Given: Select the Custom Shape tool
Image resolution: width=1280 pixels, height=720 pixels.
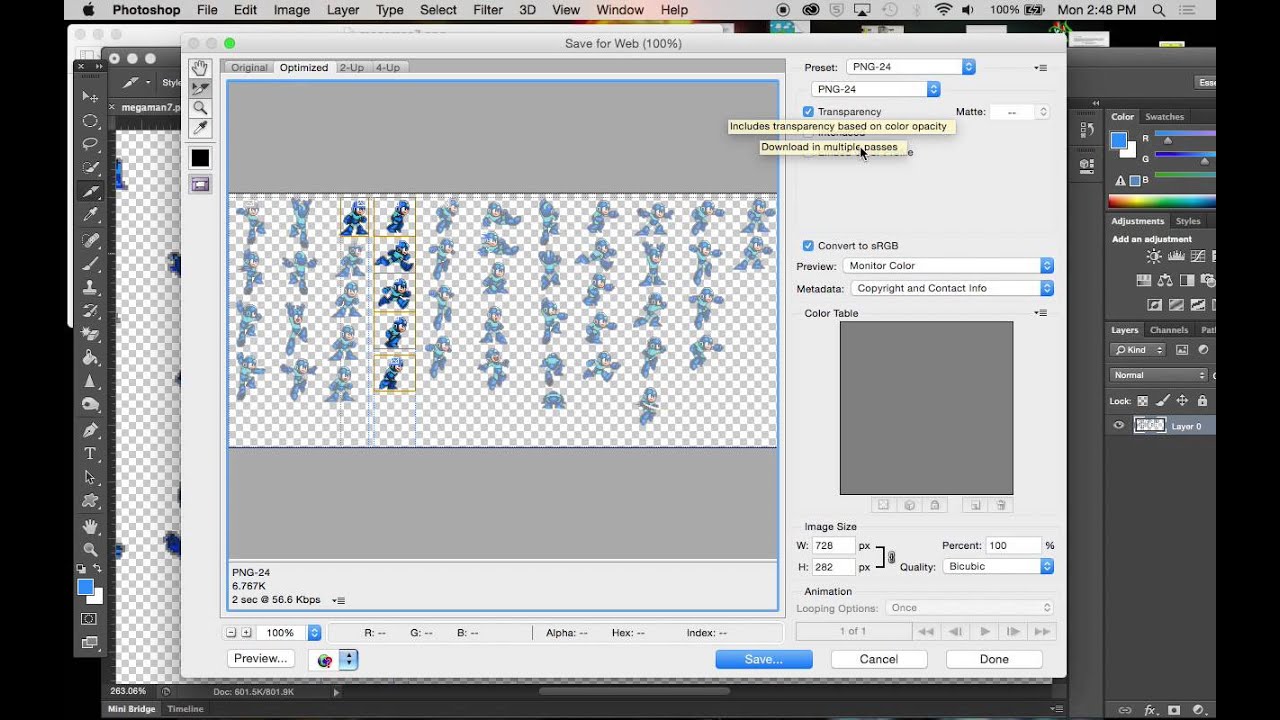Looking at the screenshot, I should 91,501.
